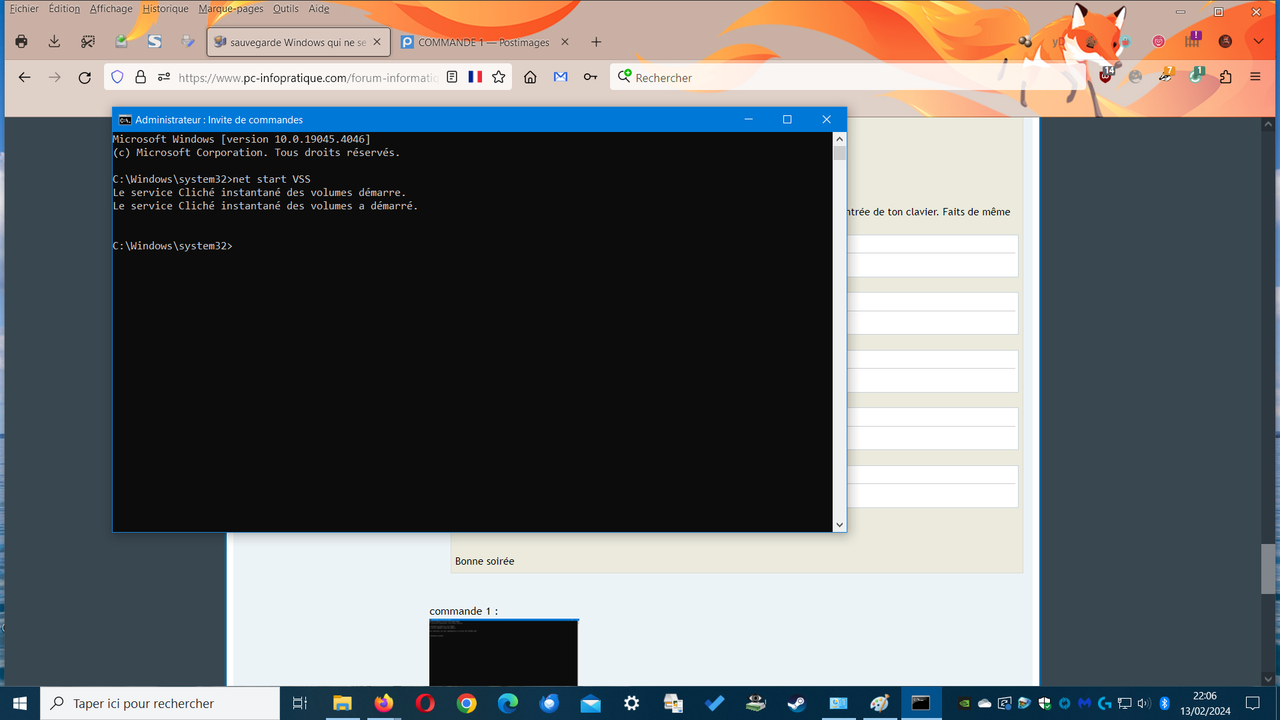Click the pink face extension icon

pyautogui.click(x=1159, y=42)
